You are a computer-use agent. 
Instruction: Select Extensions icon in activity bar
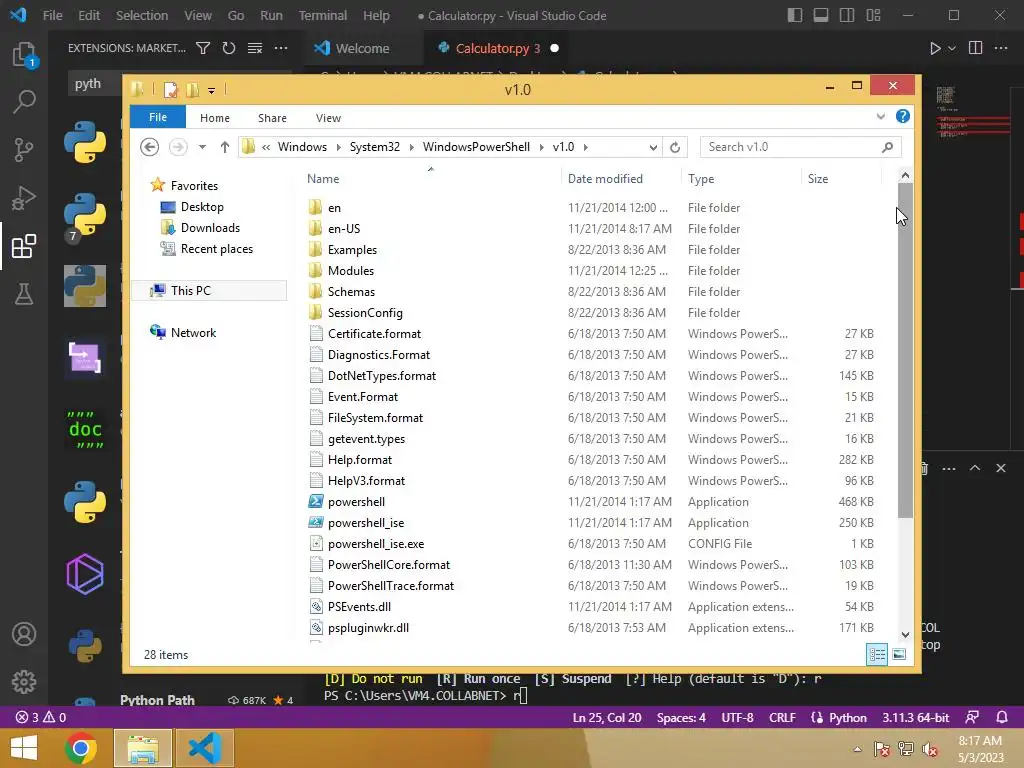(24, 246)
